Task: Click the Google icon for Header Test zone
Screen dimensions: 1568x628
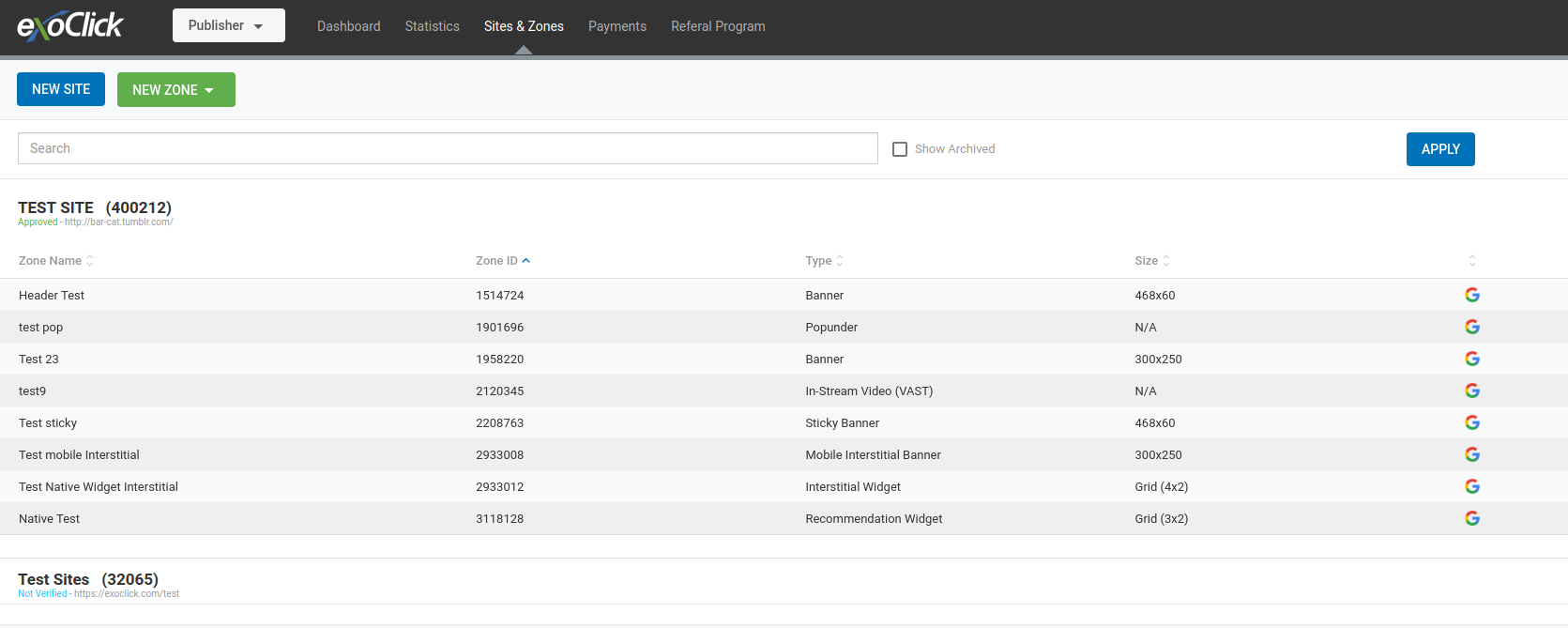Action: tap(1471, 295)
